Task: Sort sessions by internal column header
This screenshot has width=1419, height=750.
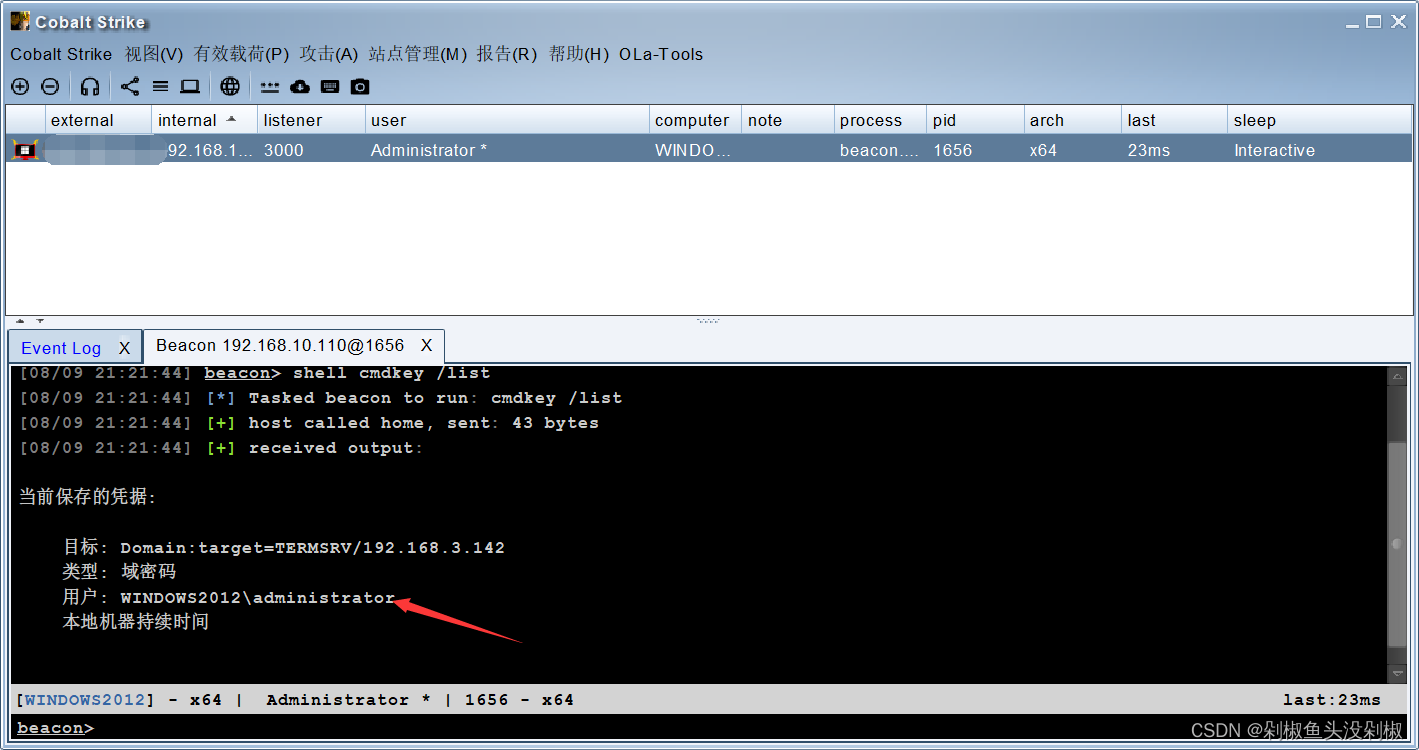Action: (x=205, y=120)
